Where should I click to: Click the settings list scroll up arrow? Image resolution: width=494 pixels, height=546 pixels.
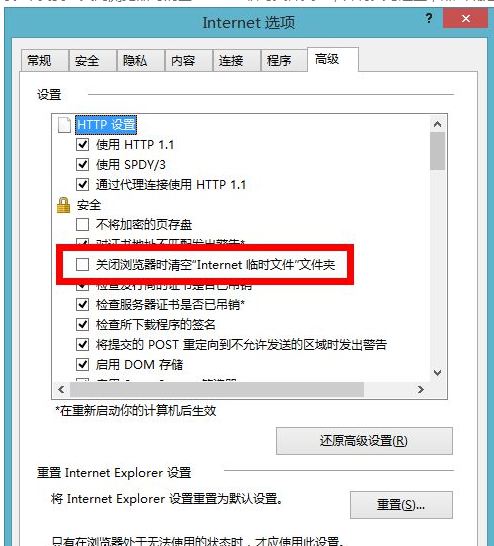[x=438, y=124]
